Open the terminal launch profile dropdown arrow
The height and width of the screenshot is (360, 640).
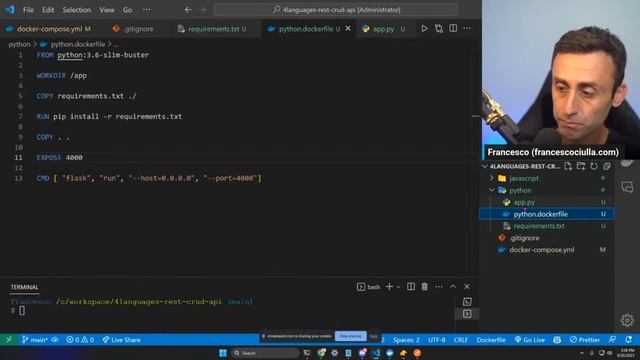click(x=398, y=287)
